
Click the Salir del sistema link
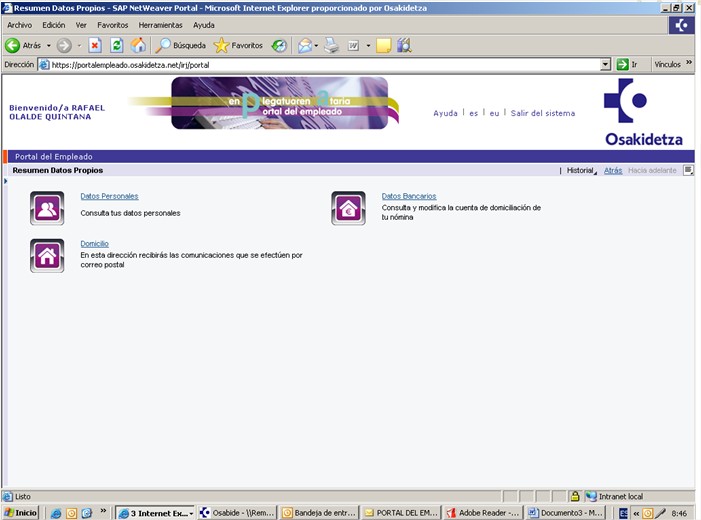click(542, 113)
